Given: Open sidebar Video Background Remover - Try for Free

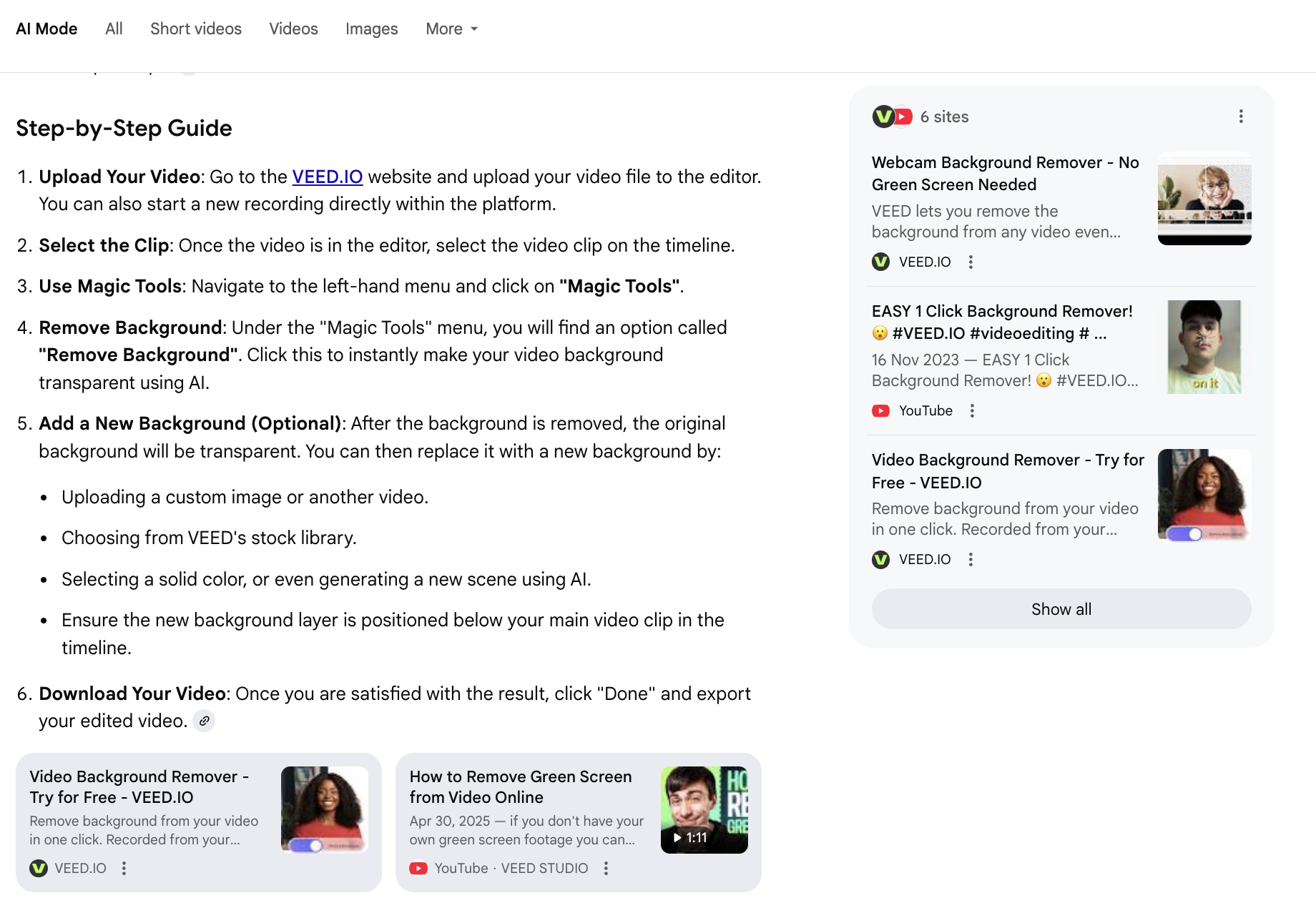Looking at the screenshot, I should click(x=1008, y=471).
